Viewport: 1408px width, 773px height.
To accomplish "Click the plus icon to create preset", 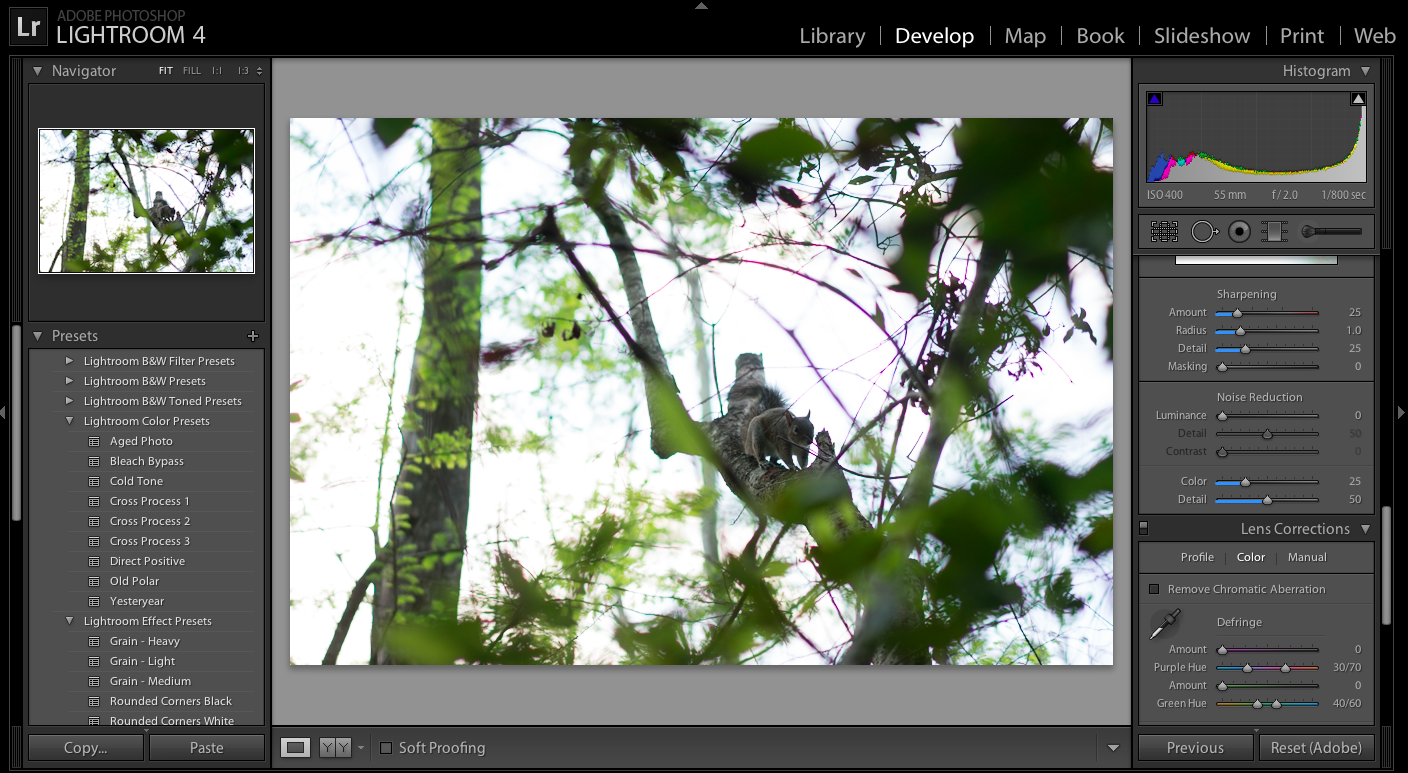I will tap(253, 336).
